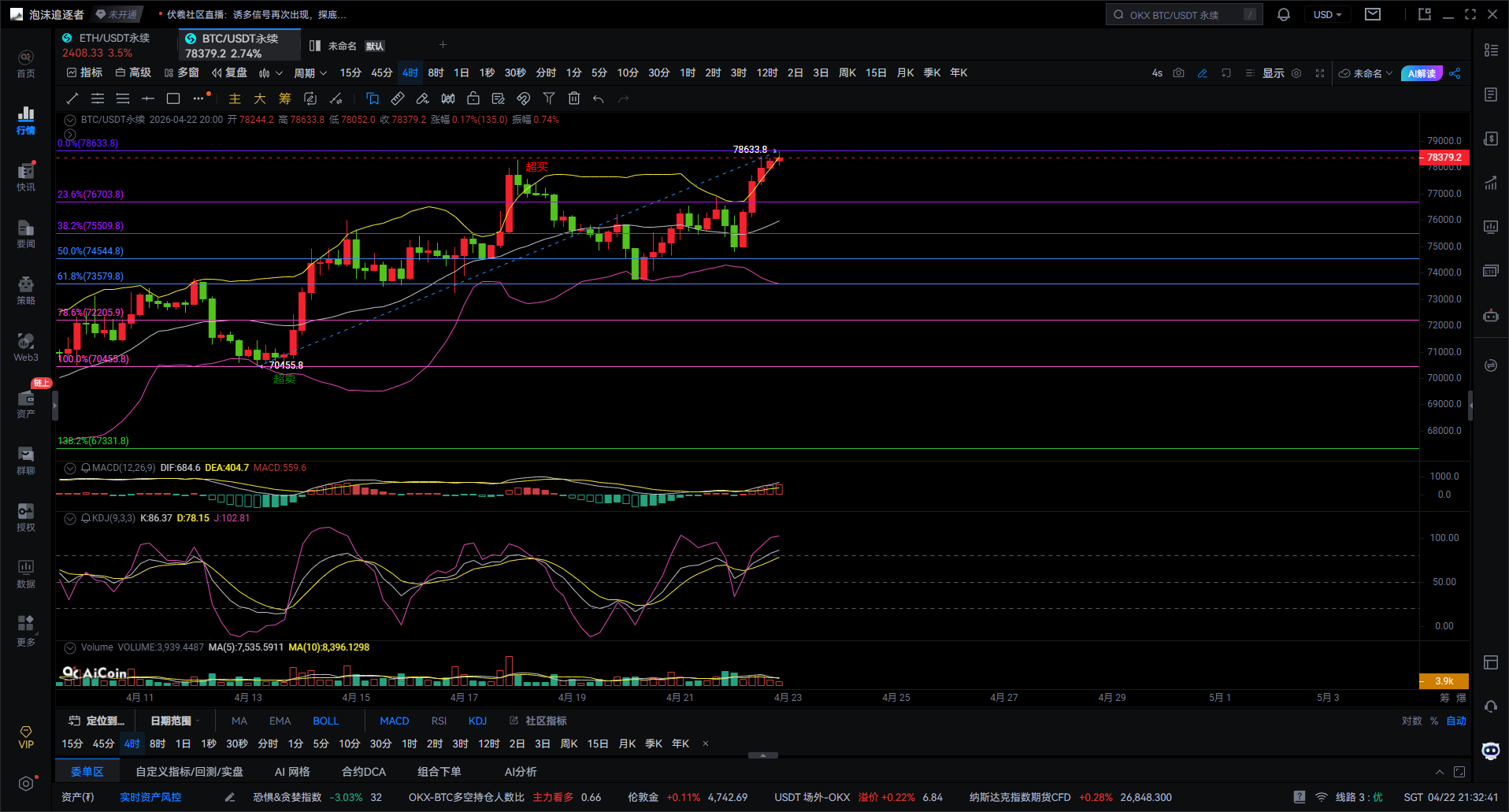This screenshot has height=812, width=1509.
Task: Take a chart screenshot with camera icon
Action: [1178, 73]
